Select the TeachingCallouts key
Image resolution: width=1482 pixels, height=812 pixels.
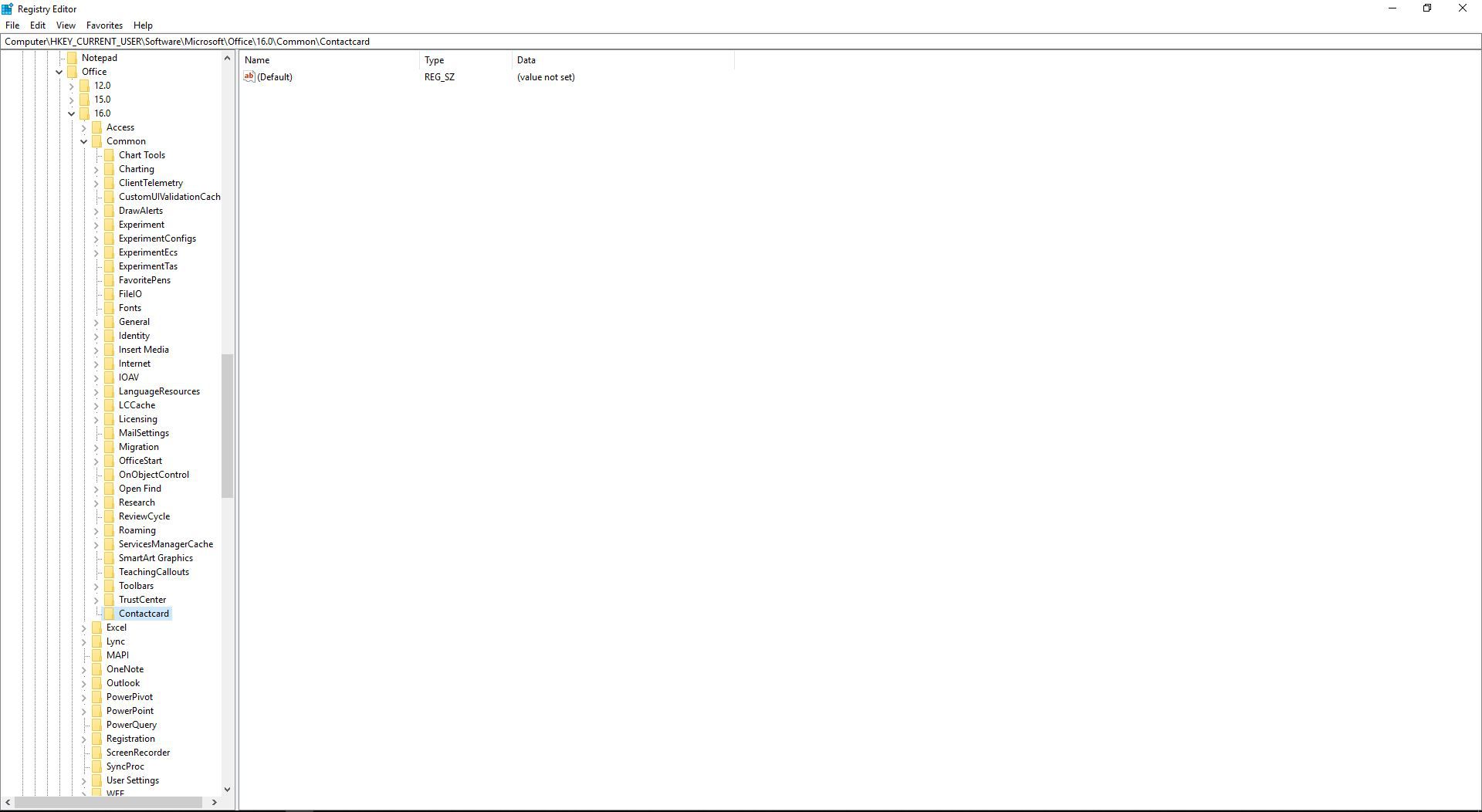[x=154, y=572]
